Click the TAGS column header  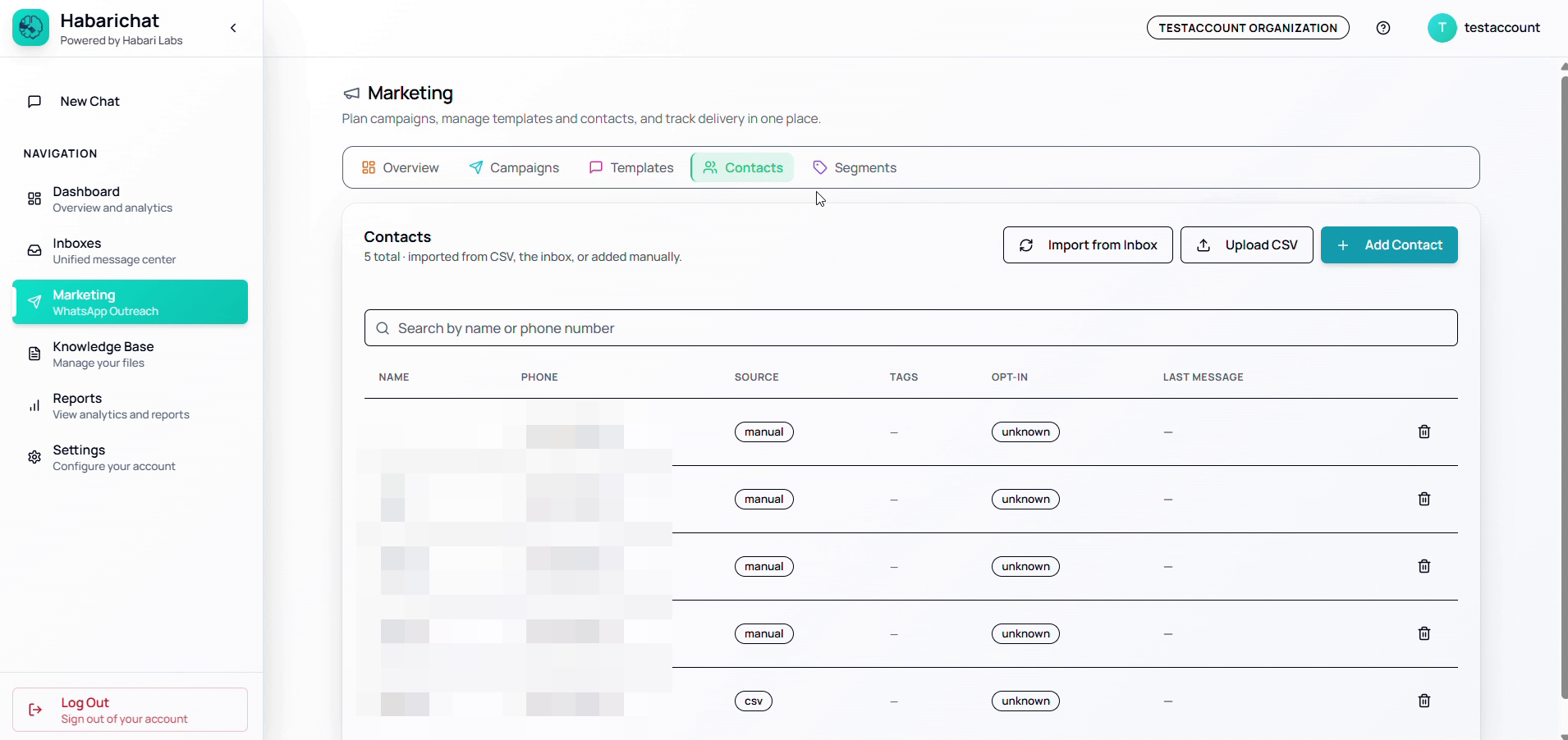tap(904, 377)
